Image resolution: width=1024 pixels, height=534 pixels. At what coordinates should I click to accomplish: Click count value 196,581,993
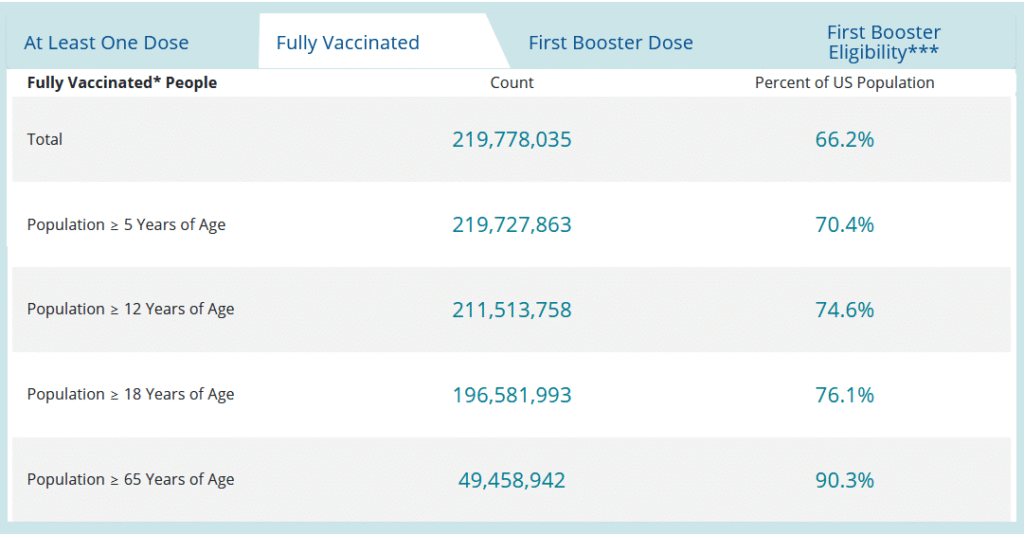[x=512, y=395]
